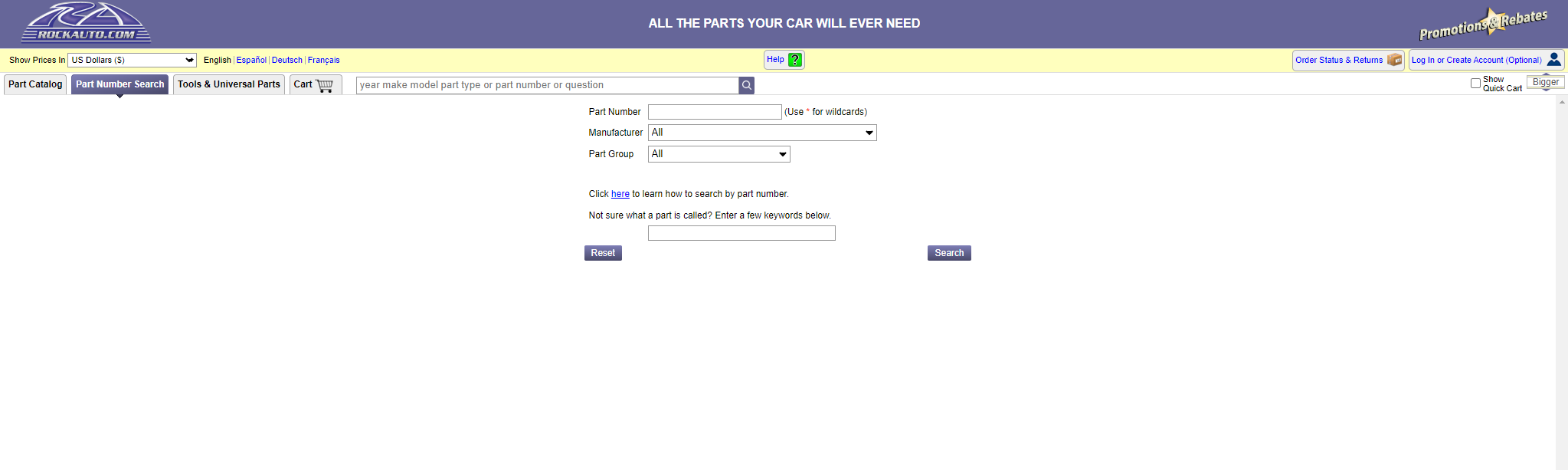The width and height of the screenshot is (1568, 470).
Task: Open the shopping Cart icon
Action: tap(325, 85)
